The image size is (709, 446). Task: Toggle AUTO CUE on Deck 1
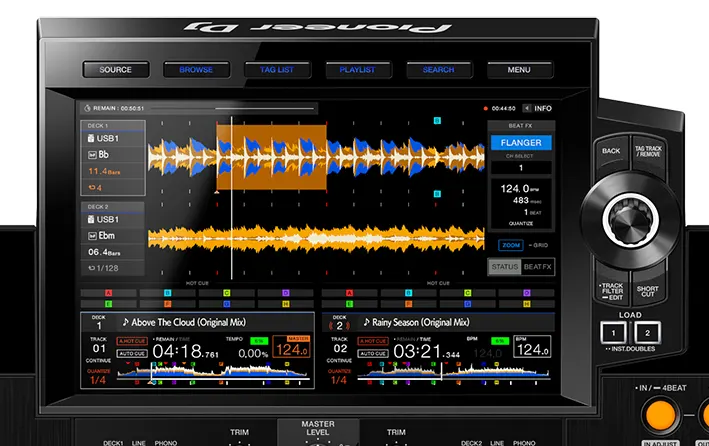(x=132, y=353)
